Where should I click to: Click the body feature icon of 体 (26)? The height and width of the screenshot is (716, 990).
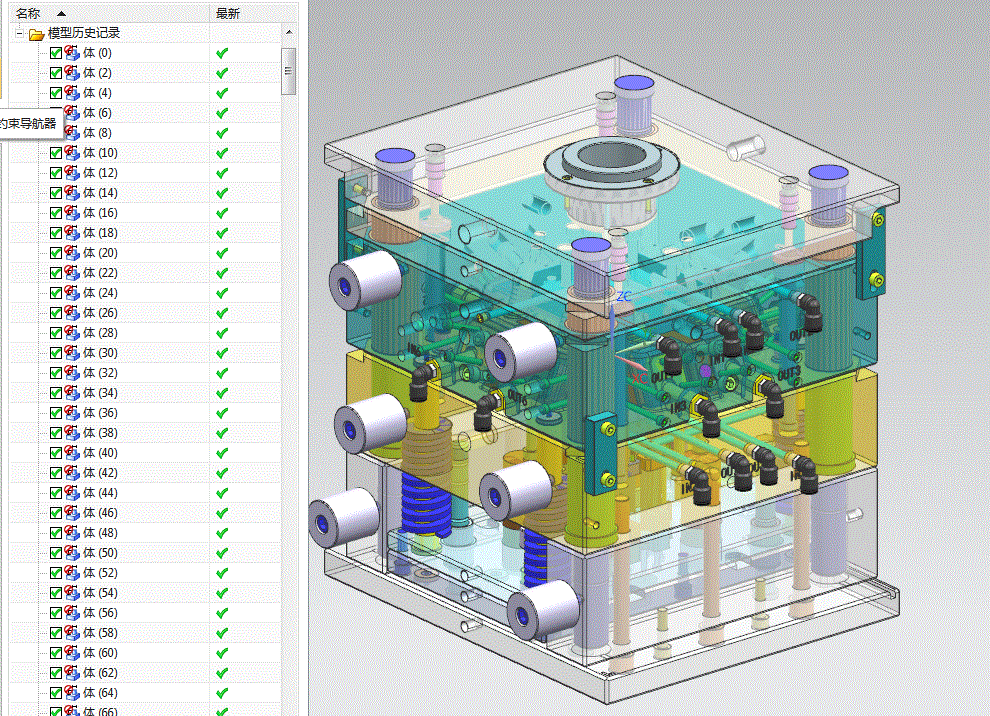72,313
